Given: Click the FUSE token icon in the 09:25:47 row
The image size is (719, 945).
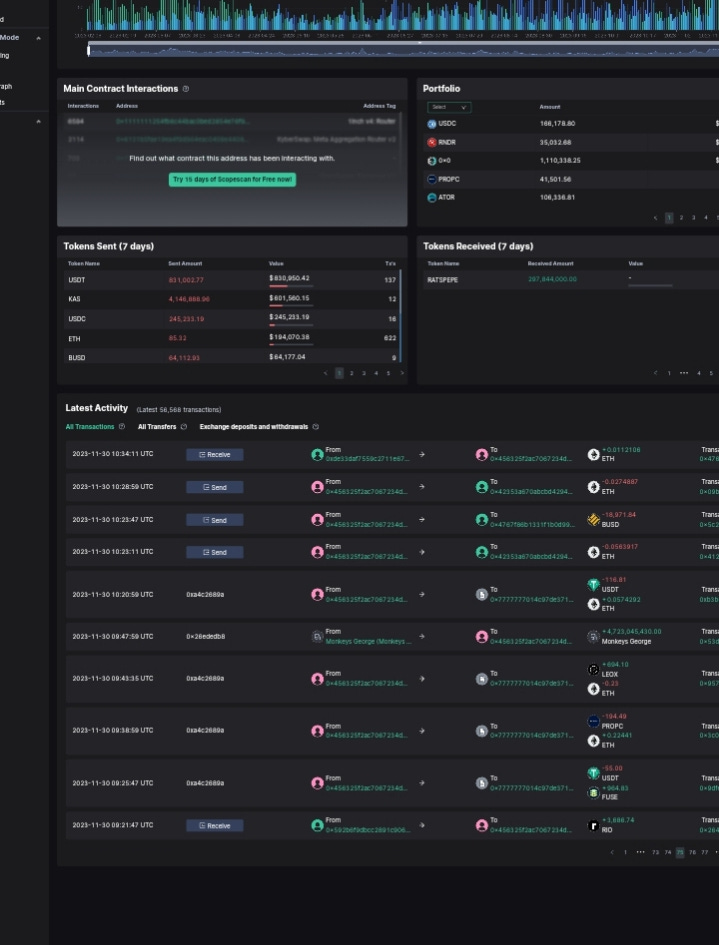Looking at the screenshot, I should click(594, 793).
